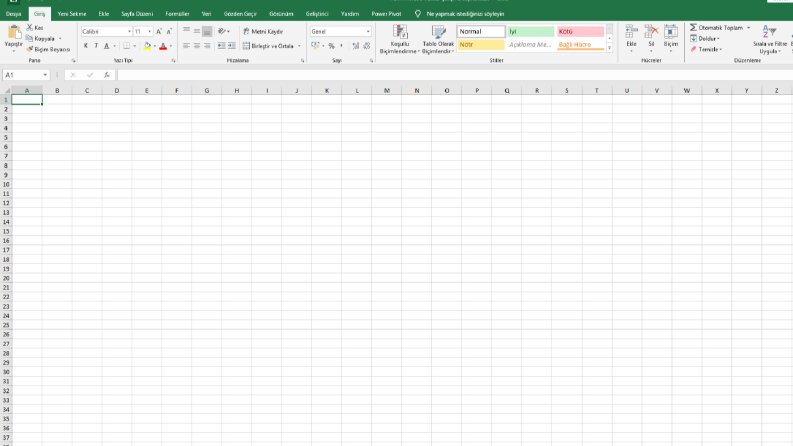Viewport: 793px width, 446px height.
Task: Click the text orientation icon
Action: pyautogui.click(x=222, y=31)
